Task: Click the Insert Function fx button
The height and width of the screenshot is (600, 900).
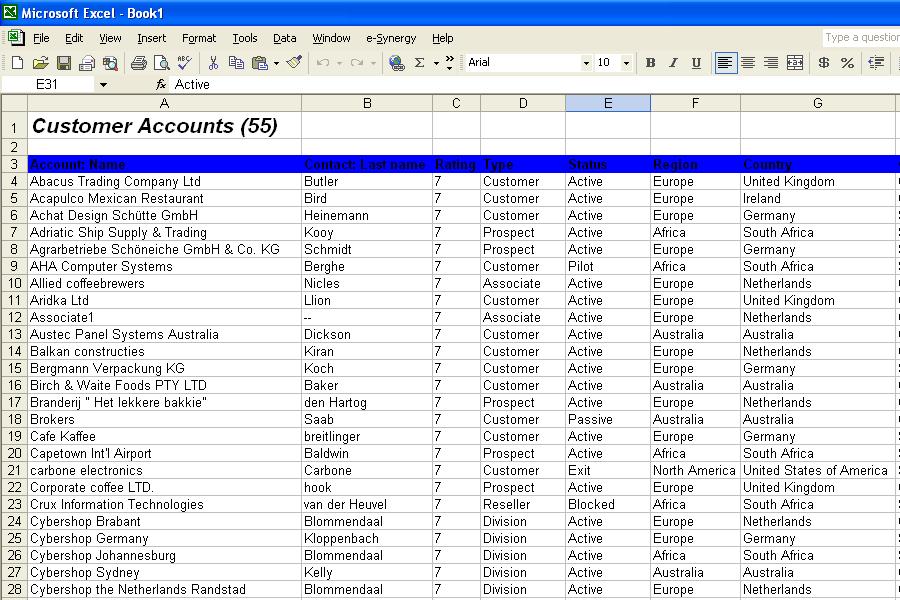Action: (162, 84)
